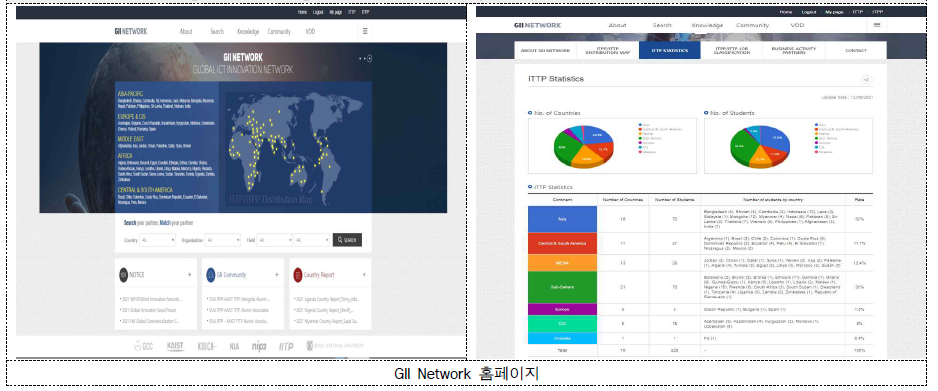Click ASIA-PACIFIC region heading in banner

click(x=130, y=94)
